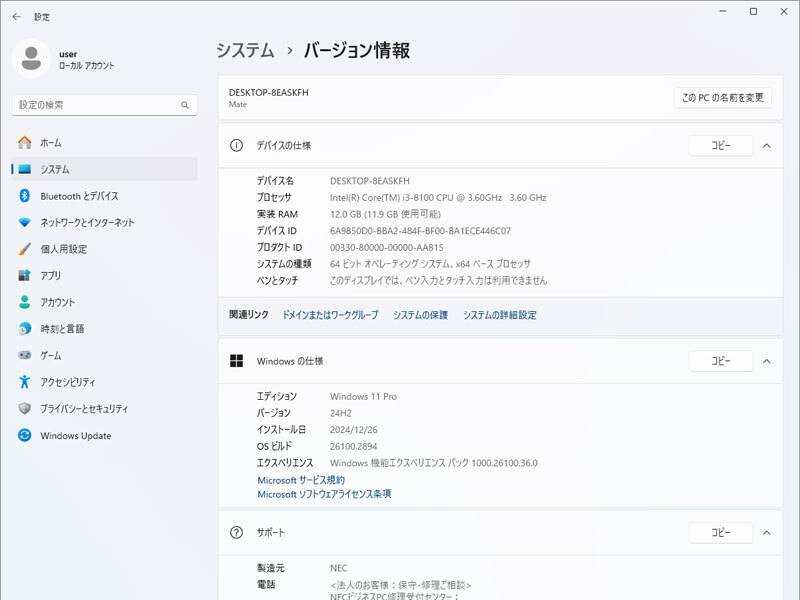Open ホーム in the sidebar
This screenshot has width=800, height=600.
(105, 143)
